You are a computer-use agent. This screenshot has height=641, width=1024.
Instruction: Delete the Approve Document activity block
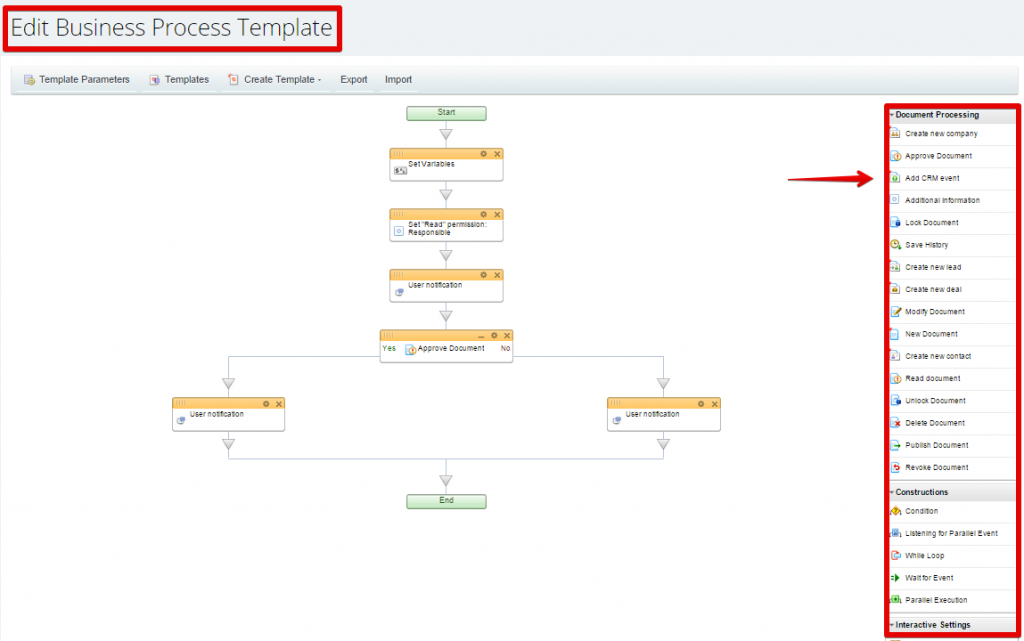[x=507, y=336]
